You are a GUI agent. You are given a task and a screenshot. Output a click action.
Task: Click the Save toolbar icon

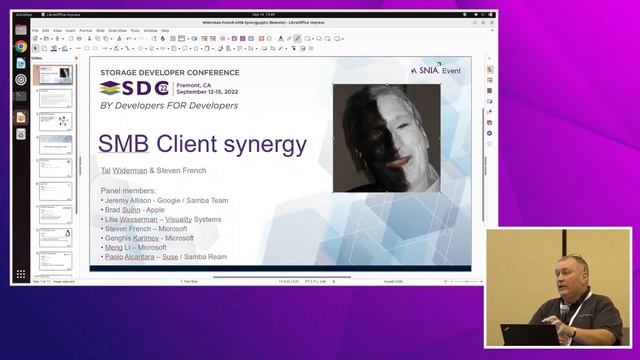[58, 39]
